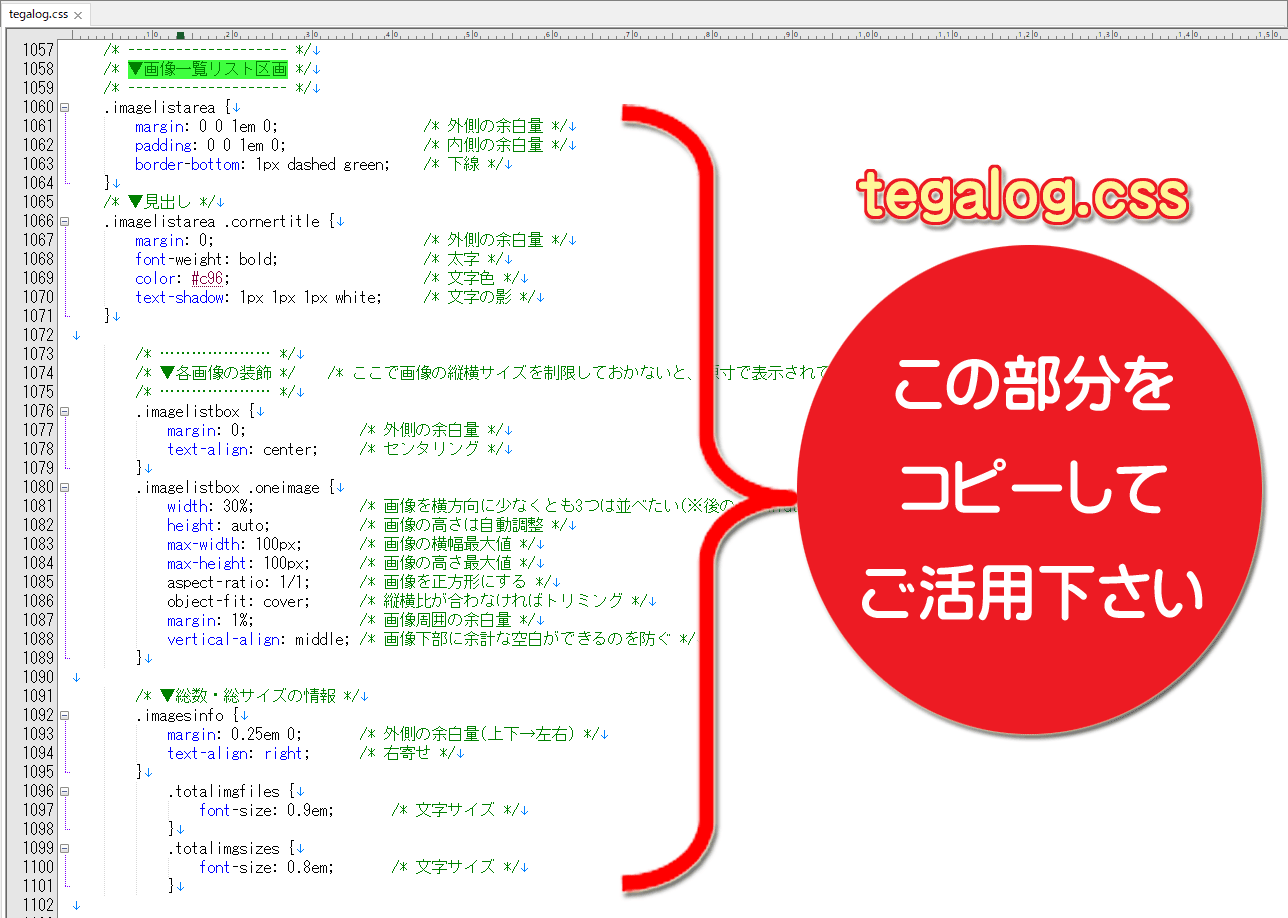Collapse the .imagelistbox .oneimage fold marker

tap(65, 487)
